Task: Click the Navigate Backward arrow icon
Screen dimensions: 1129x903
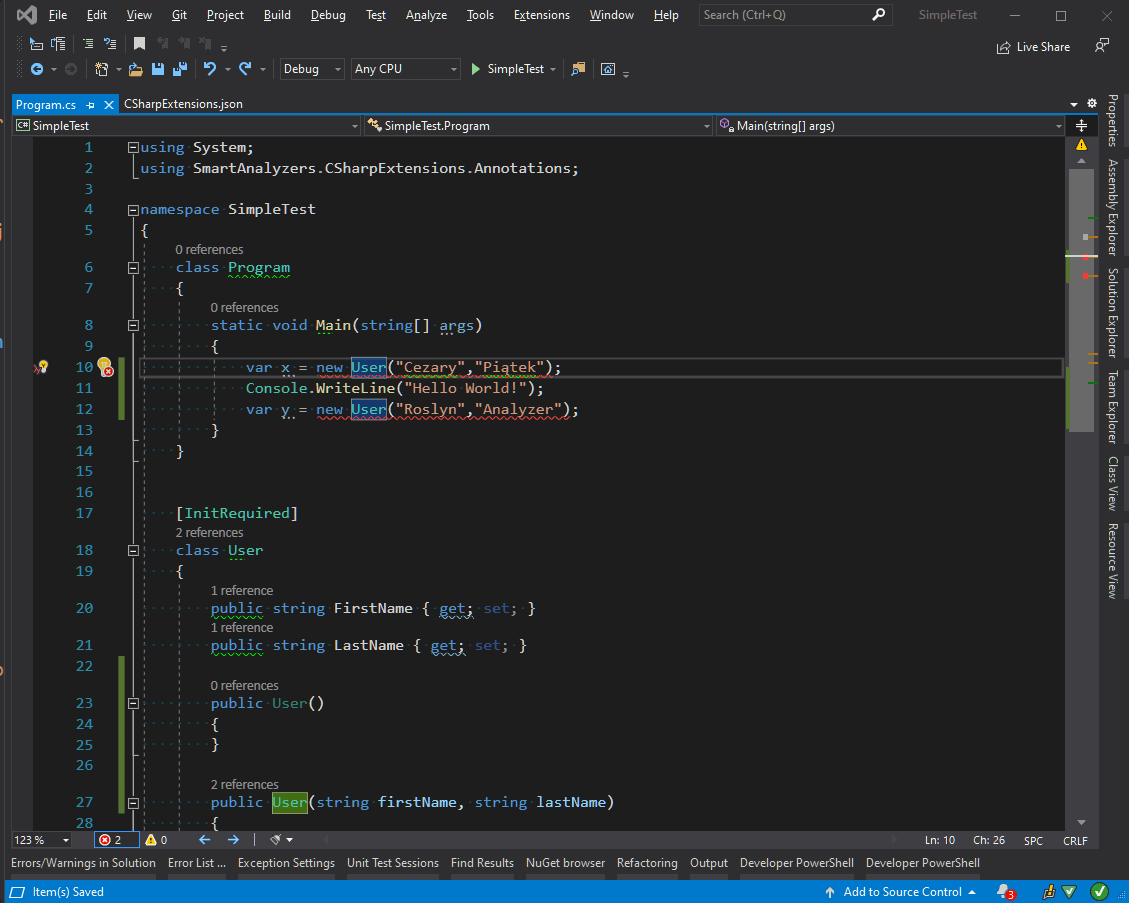Action: [37, 69]
